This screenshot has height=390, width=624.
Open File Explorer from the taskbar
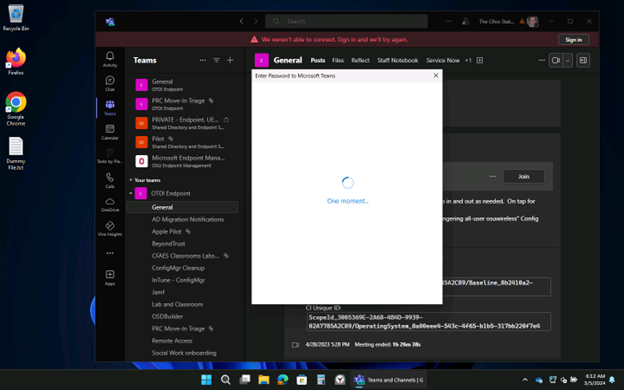coord(263,380)
